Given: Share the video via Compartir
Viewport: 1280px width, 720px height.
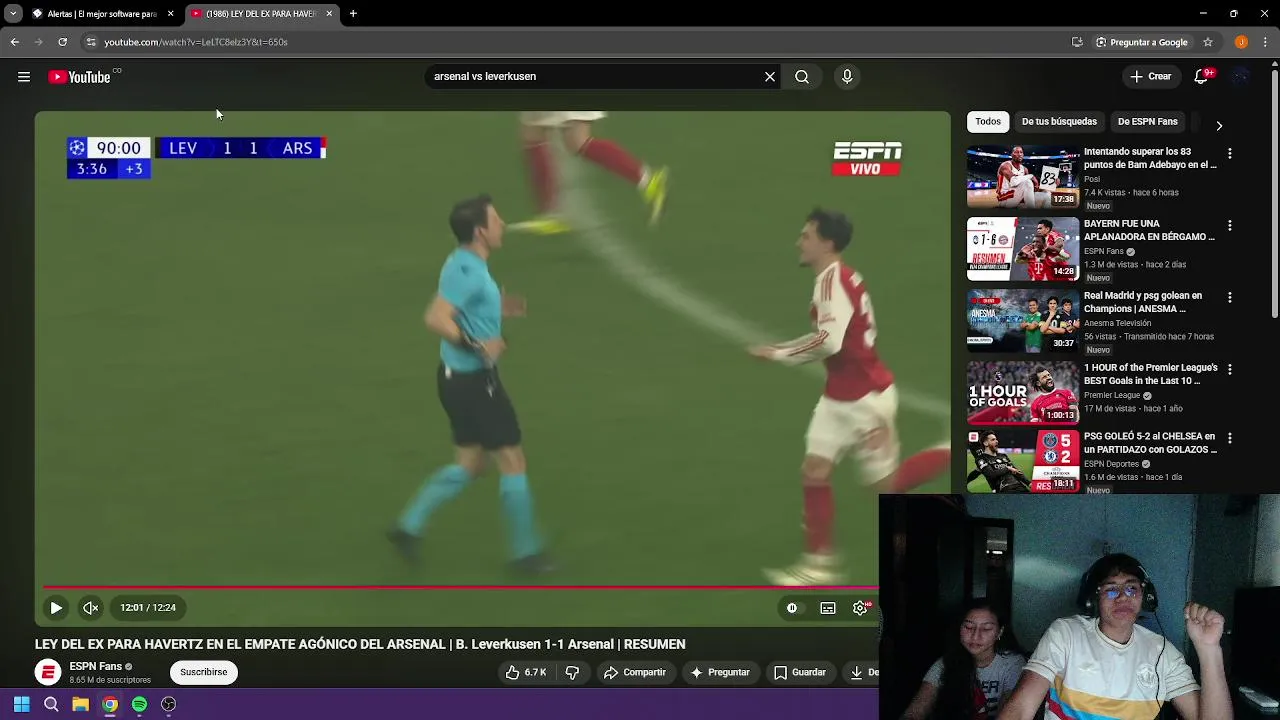Looking at the screenshot, I should click(x=635, y=672).
